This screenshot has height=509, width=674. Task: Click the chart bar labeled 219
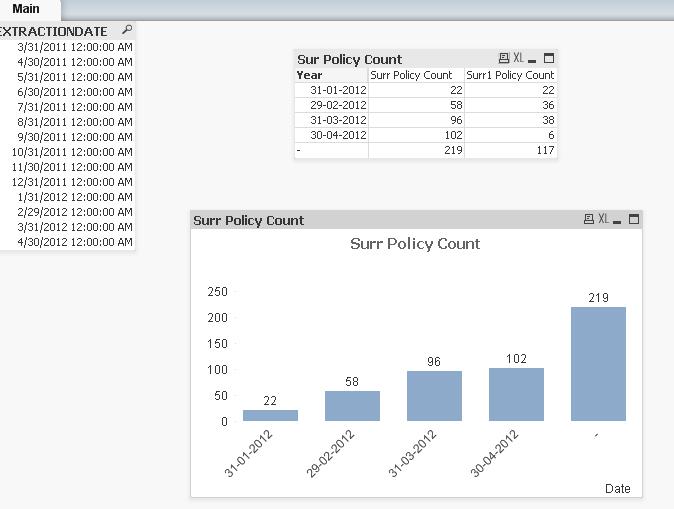click(x=598, y=364)
